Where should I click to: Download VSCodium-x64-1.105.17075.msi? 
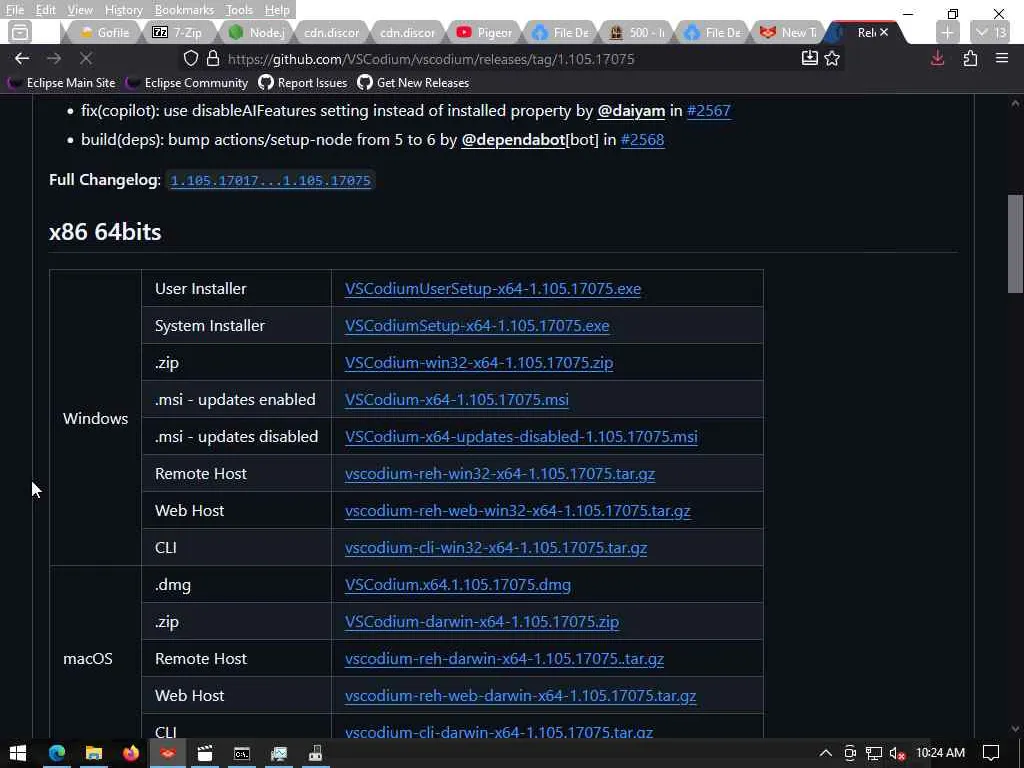[x=456, y=400]
